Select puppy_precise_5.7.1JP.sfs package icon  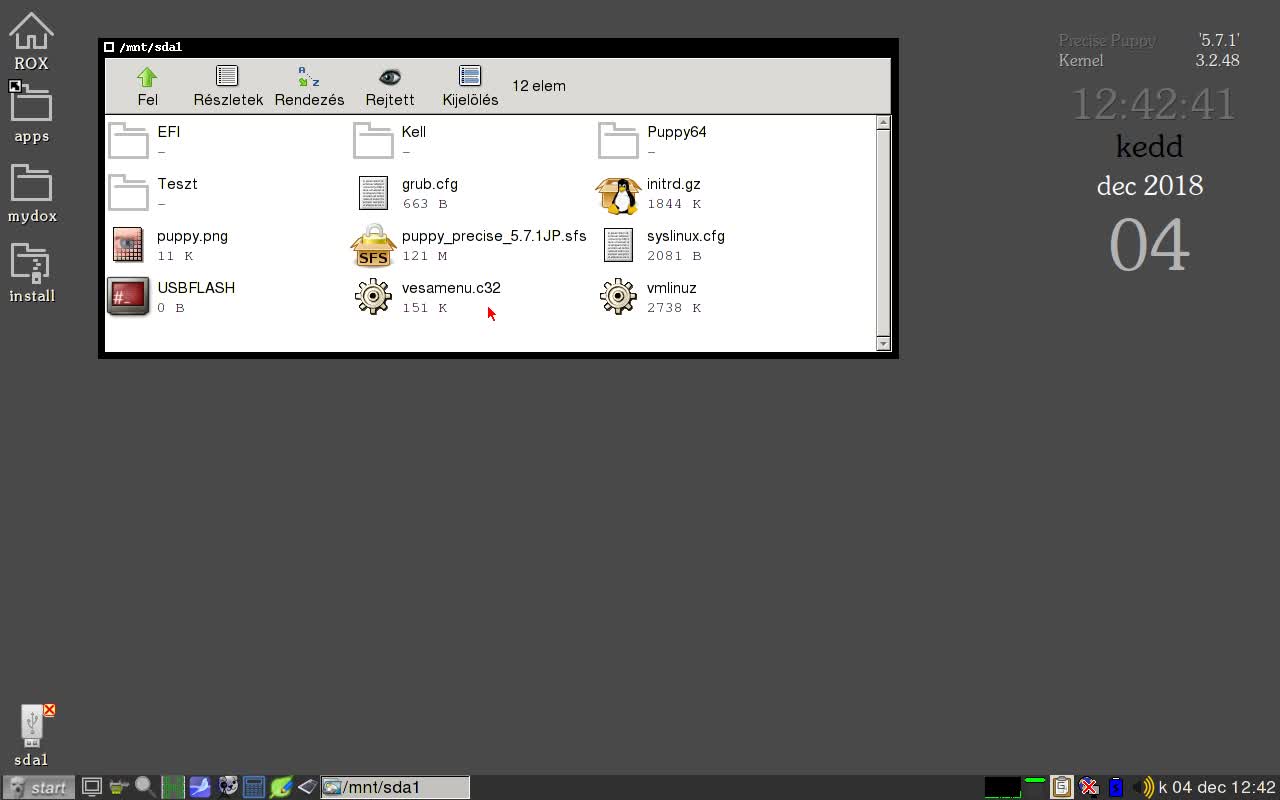pyautogui.click(x=373, y=246)
